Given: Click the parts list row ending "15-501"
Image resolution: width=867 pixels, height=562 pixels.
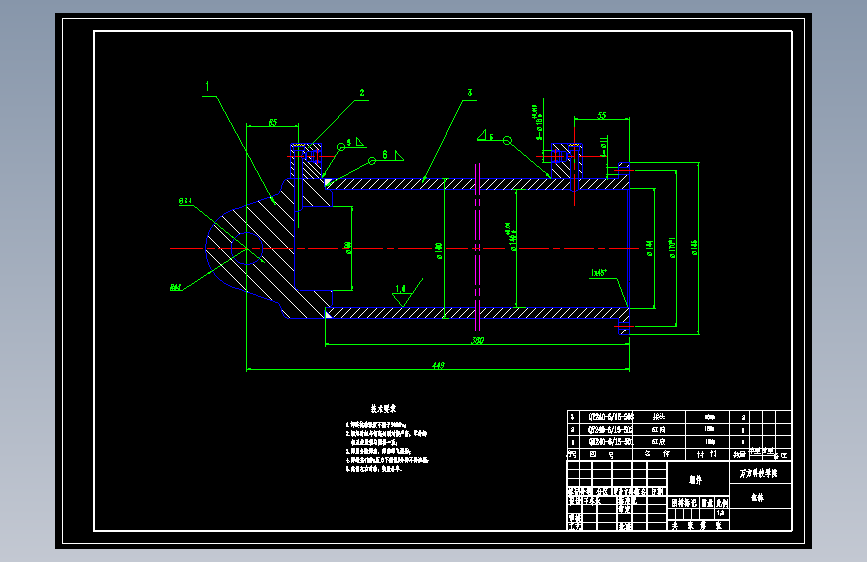Looking at the screenshot, I should 679,442.
